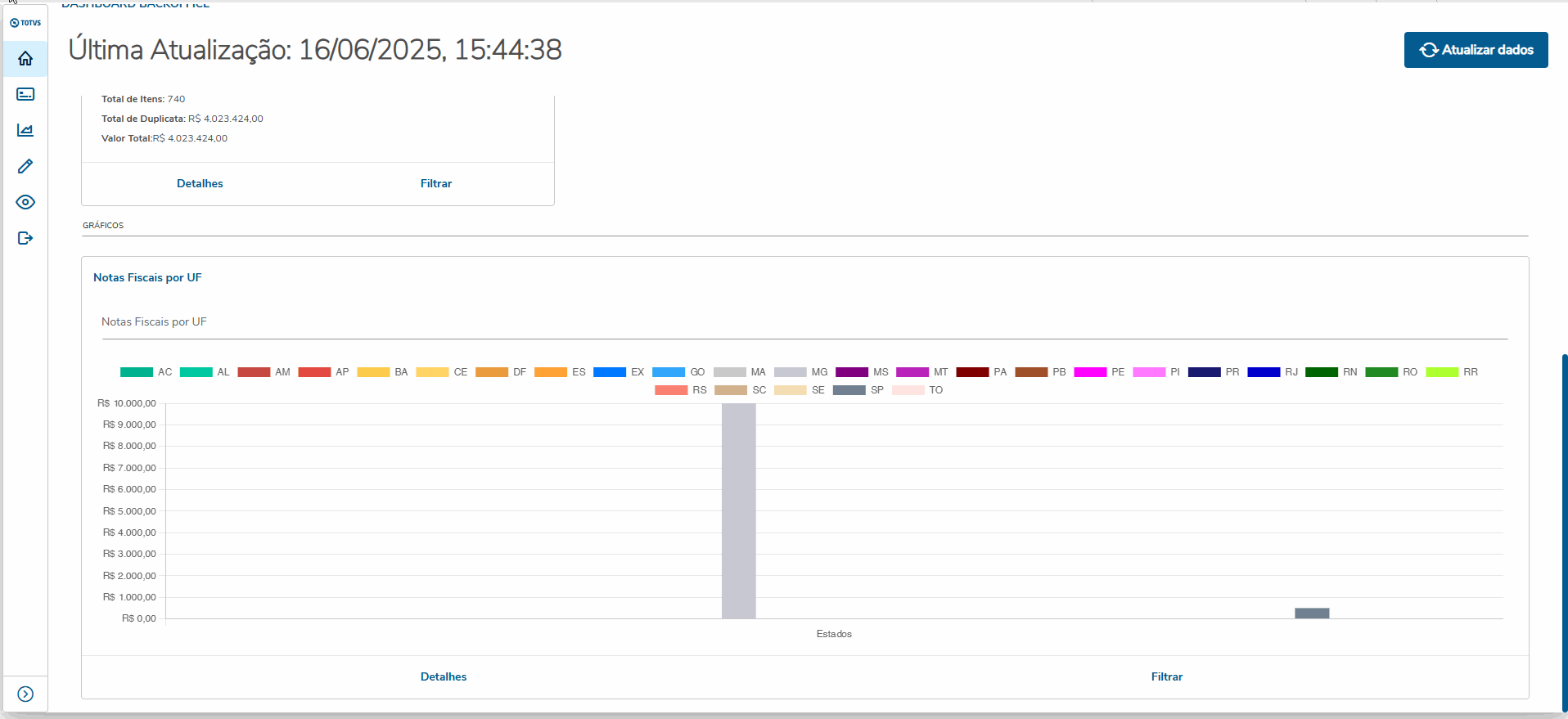Click the TOTVS logo icon
The width and height of the screenshot is (1568, 719).
pyautogui.click(x=25, y=23)
